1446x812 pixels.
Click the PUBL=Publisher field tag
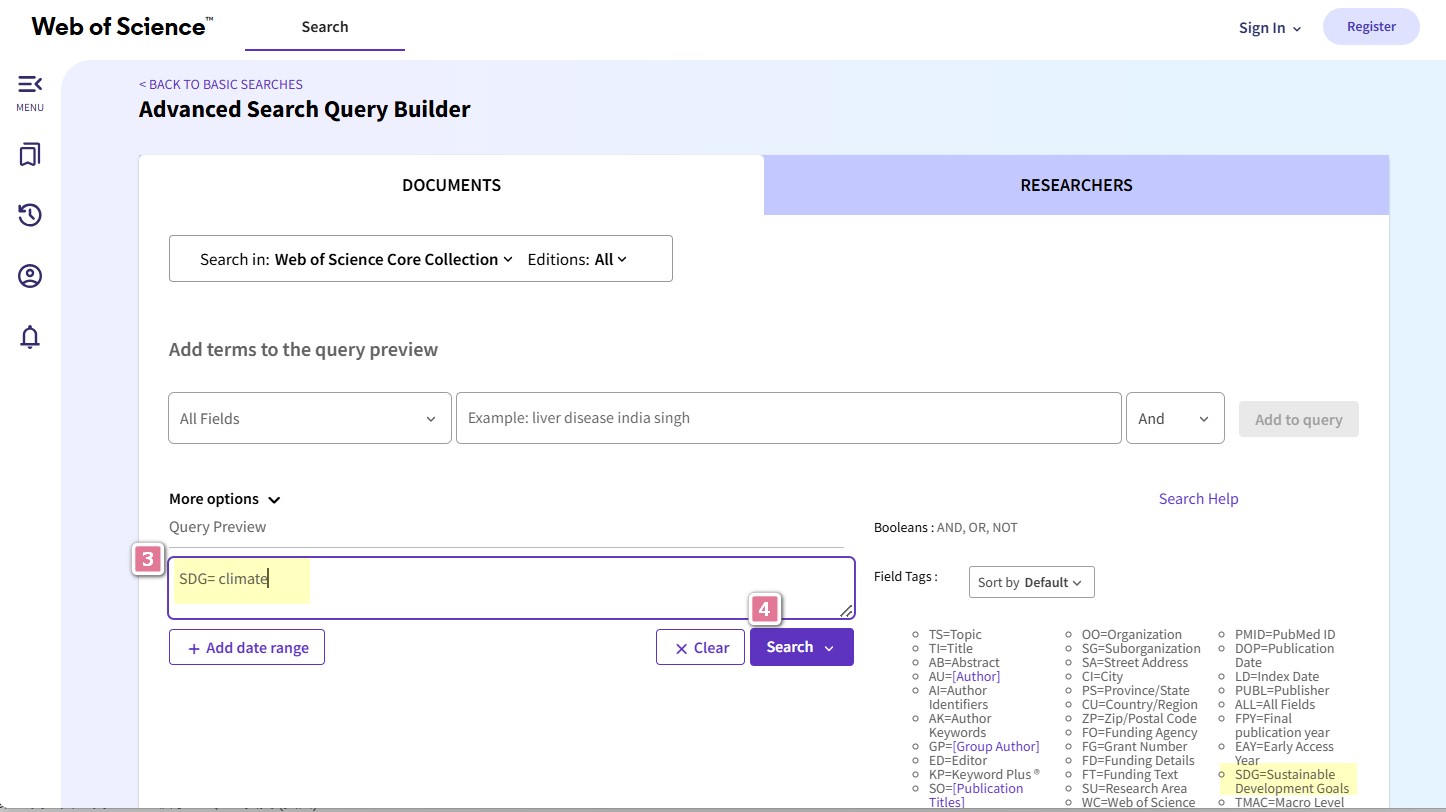coord(1282,690)
